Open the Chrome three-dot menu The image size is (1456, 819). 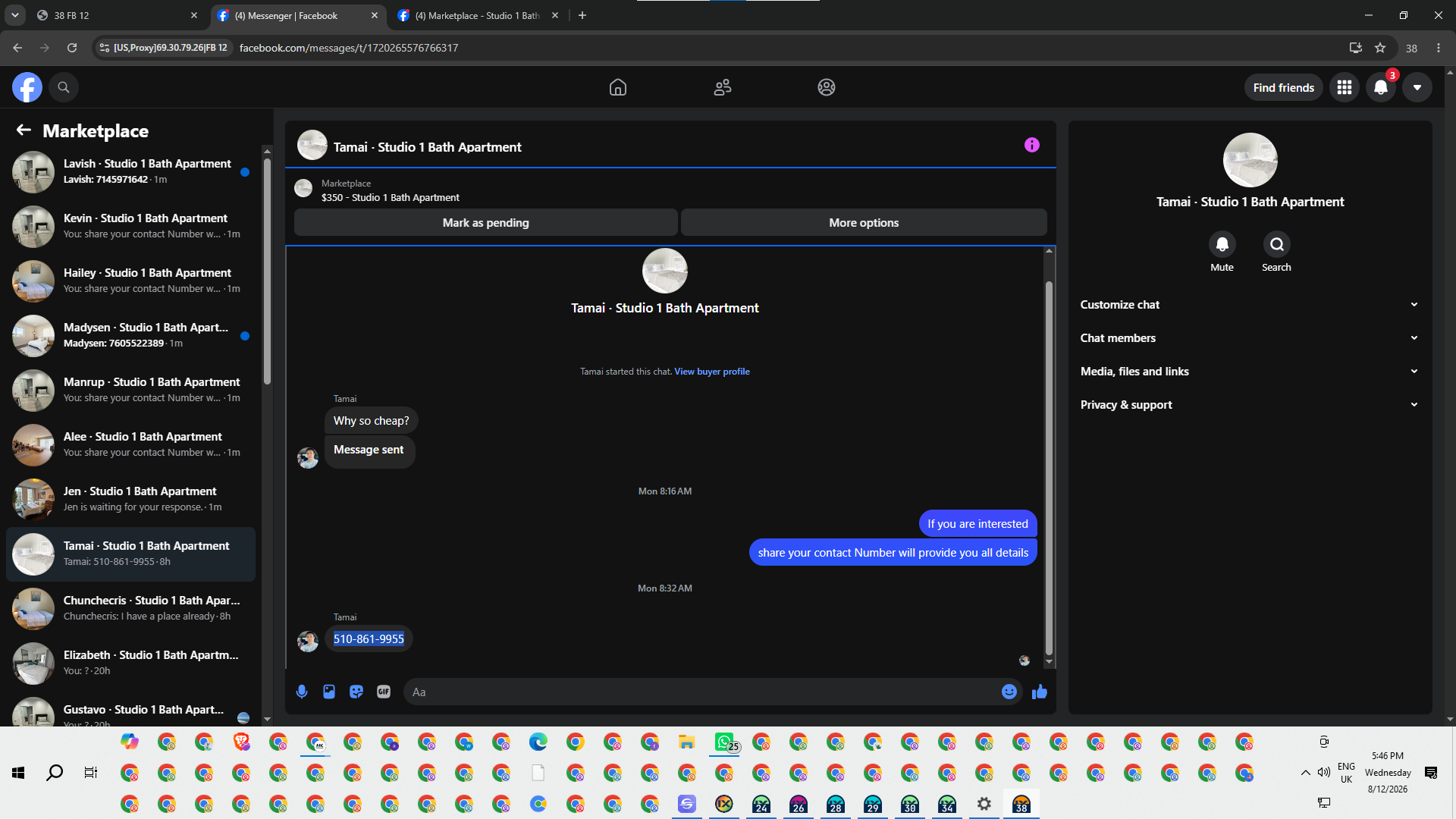click(x=1439, y=48)
